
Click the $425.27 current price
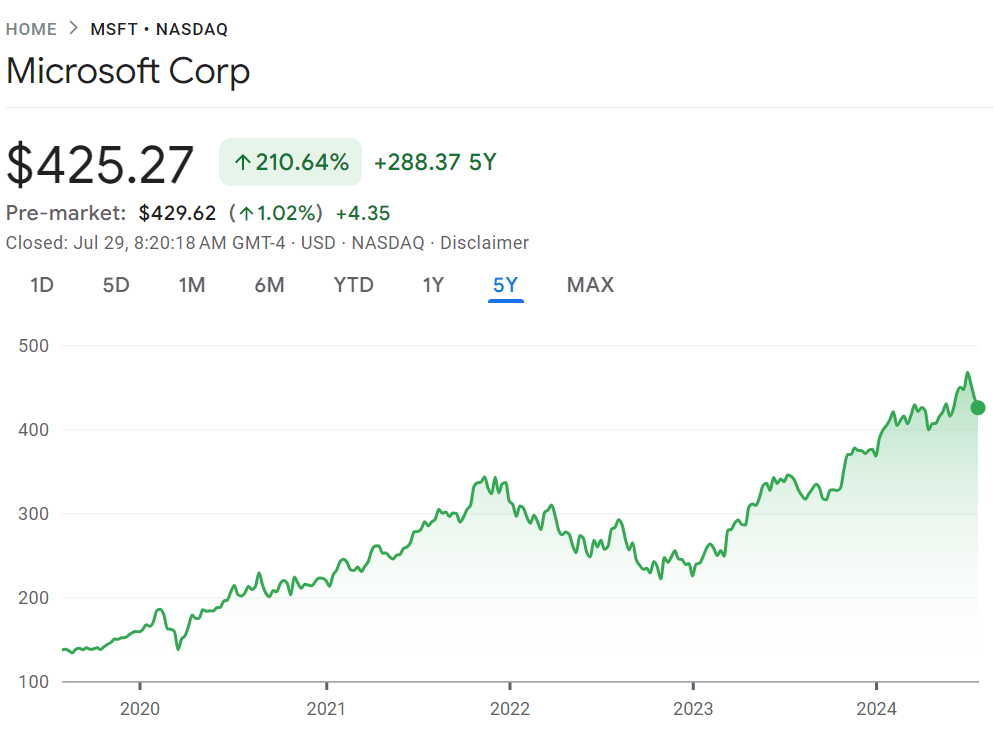100,164
